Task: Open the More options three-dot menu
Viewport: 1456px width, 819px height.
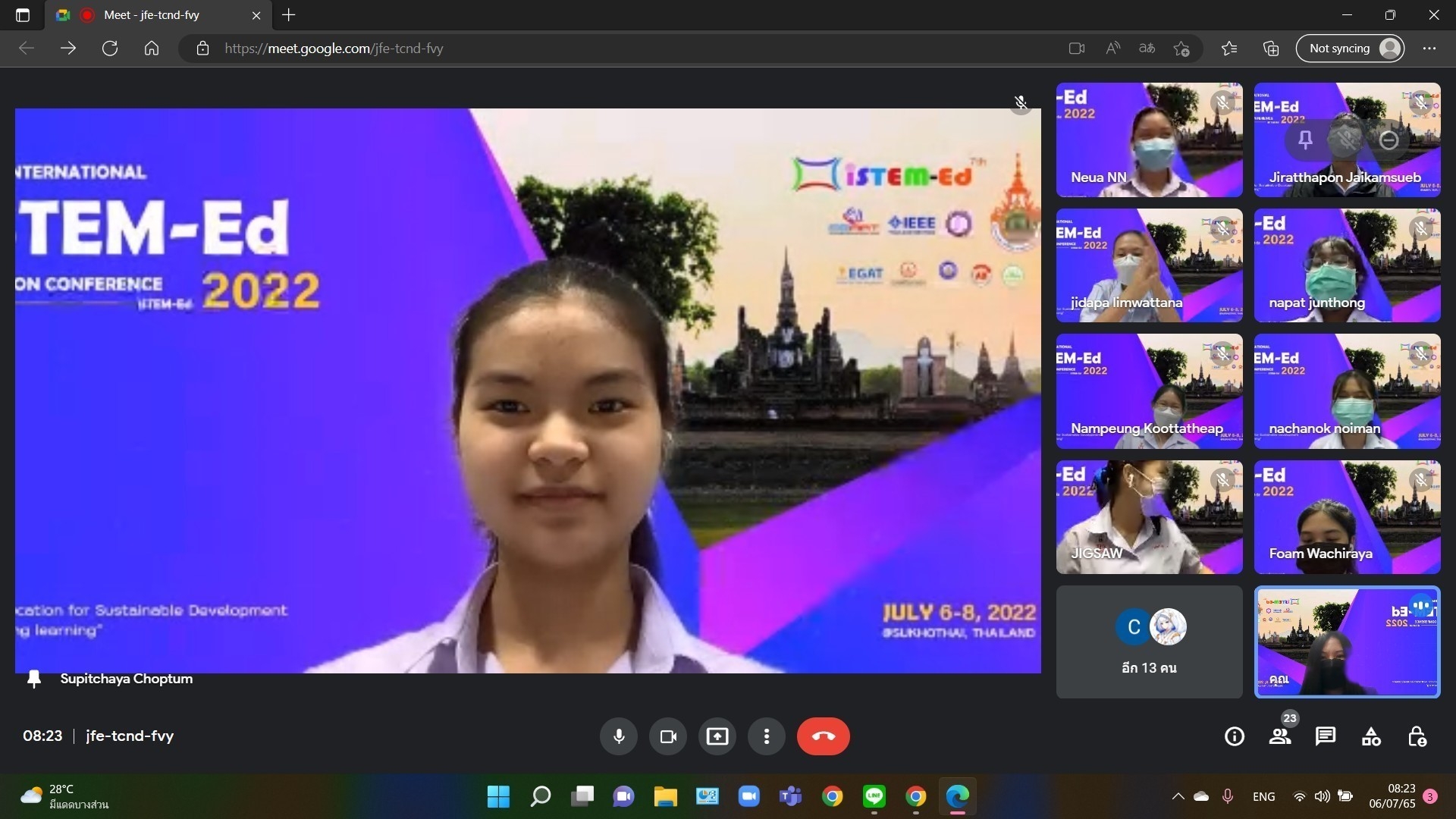Action: (x=767, y=736)
